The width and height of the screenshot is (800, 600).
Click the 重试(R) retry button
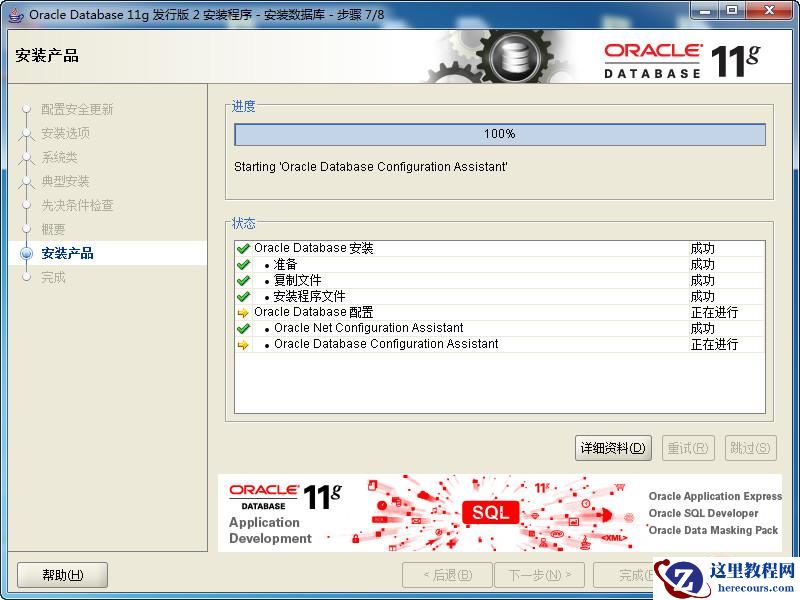688,448
